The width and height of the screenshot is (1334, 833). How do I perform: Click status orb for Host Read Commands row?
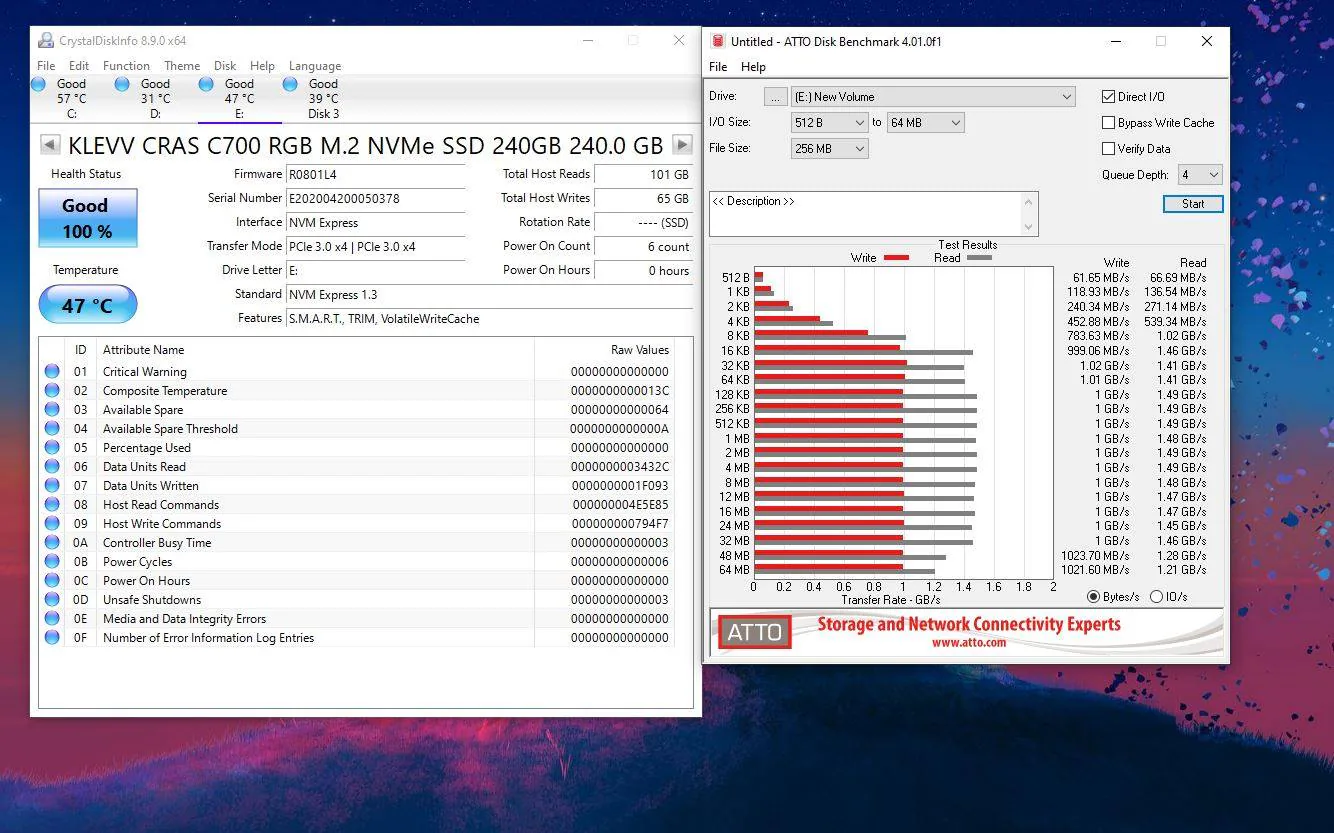click(x=52, y=505)
